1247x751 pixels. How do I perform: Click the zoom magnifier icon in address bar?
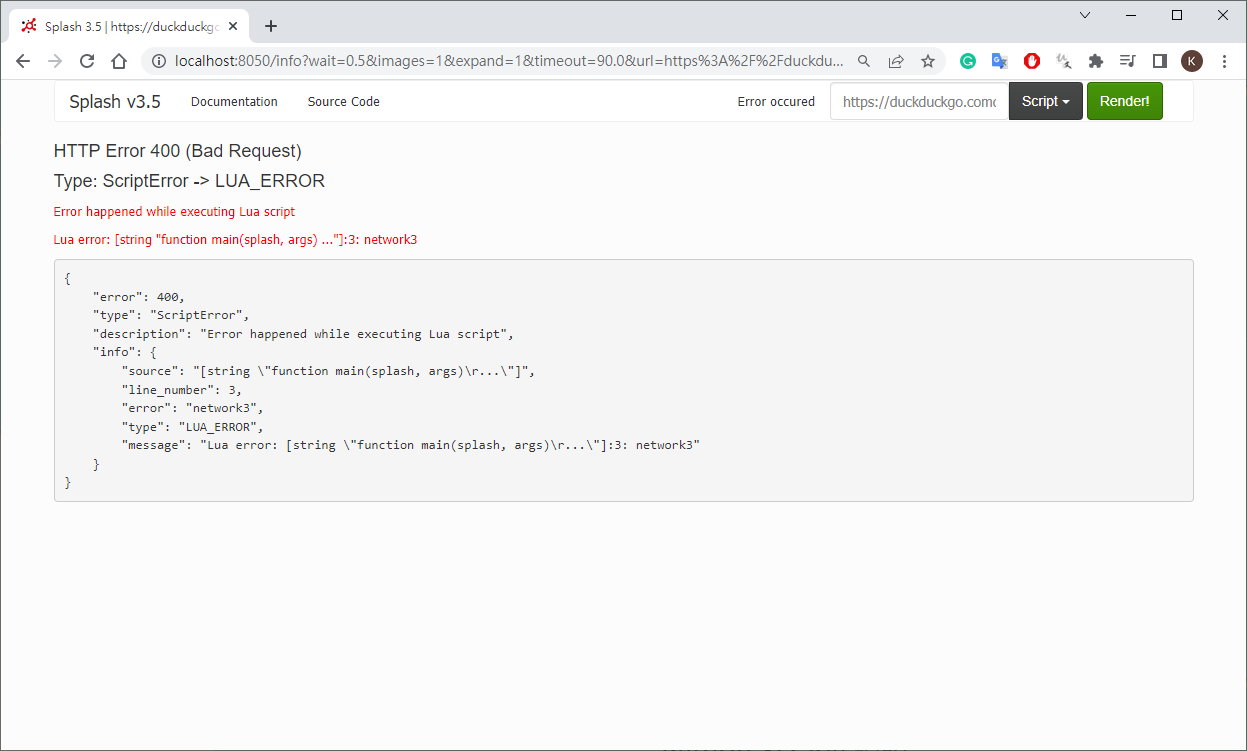864,61
